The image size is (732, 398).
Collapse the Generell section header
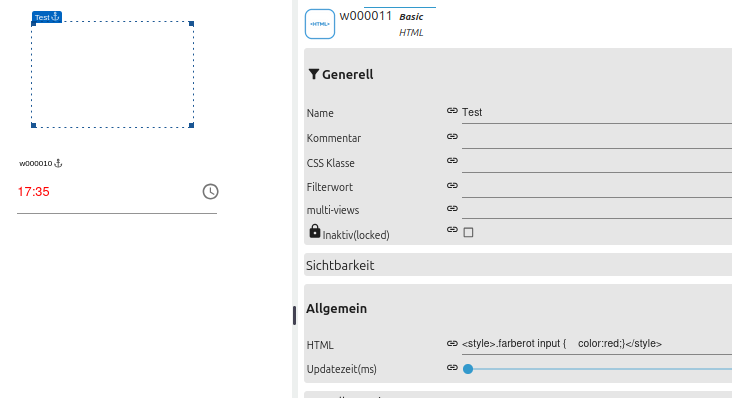pos(347,75)
